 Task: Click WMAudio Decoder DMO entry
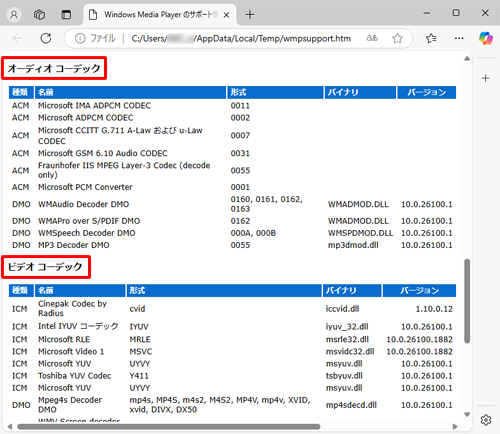tap(83, 204)
